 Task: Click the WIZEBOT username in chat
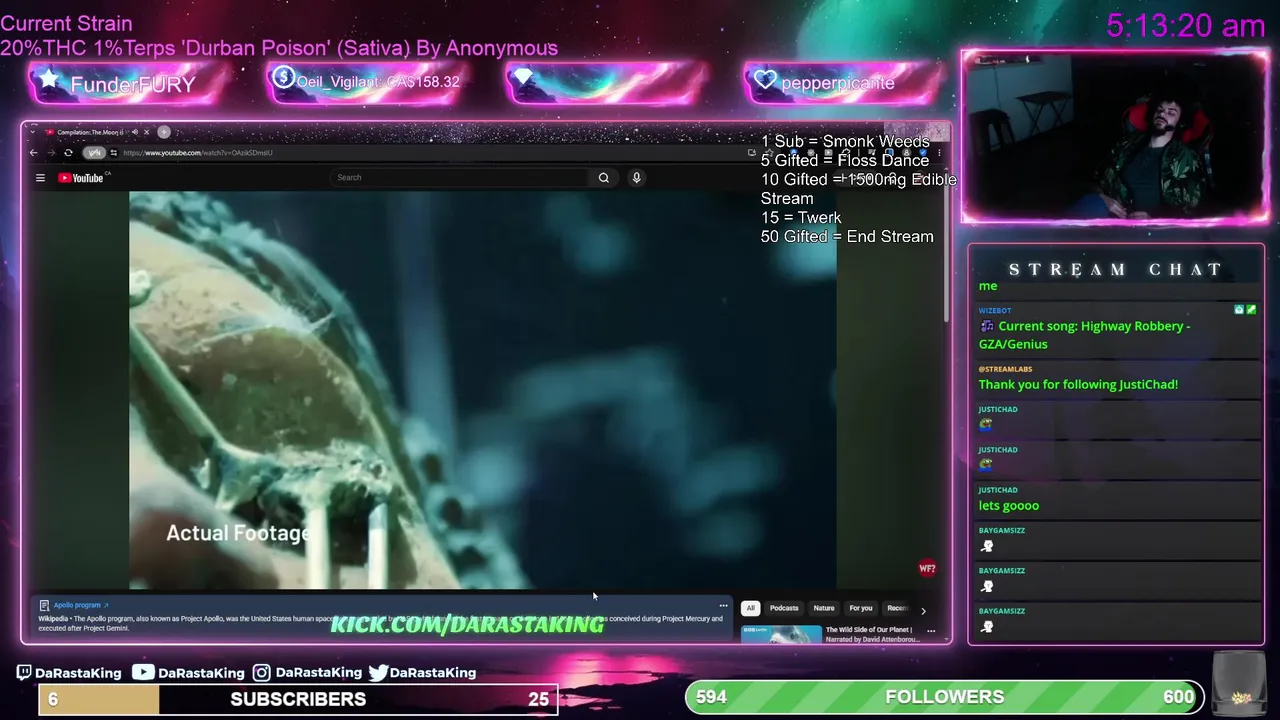(995, 311)
